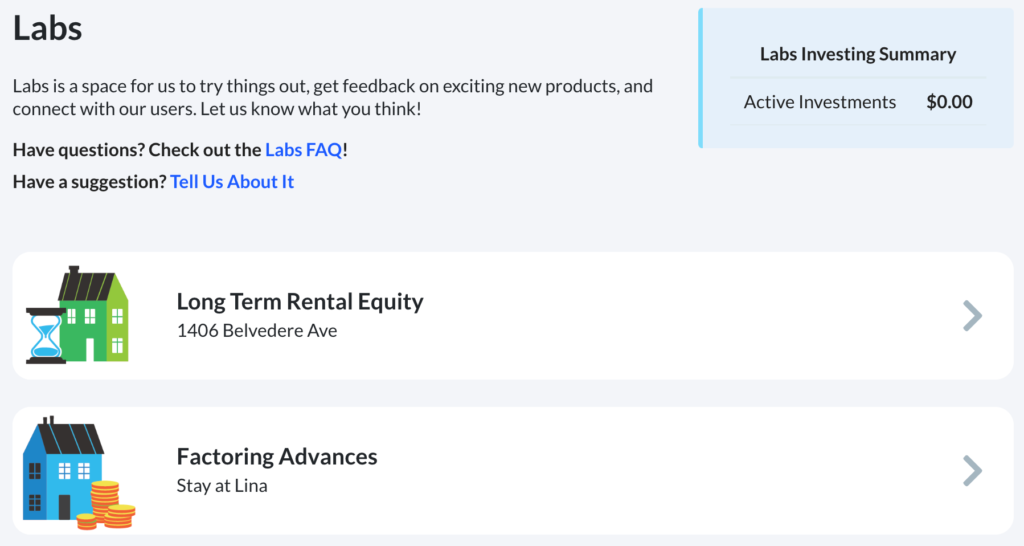1024x546 pixels.
Task: Click the green house icon
Action: [93, 313]
